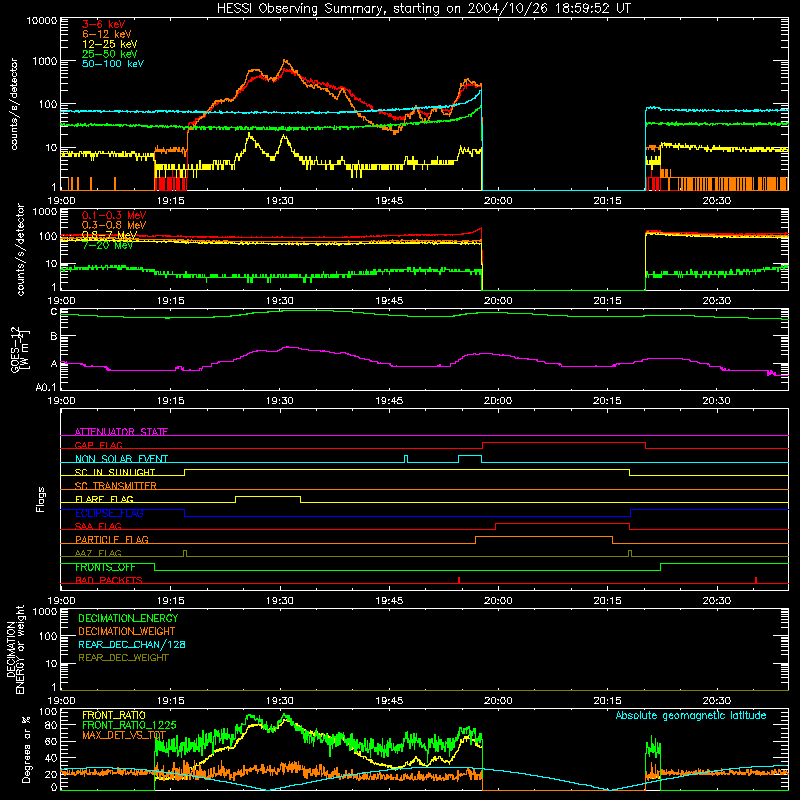This screenshot has height=800, width=800.
Task: Click the MAX_DET_VS_TOT legend entry
Action: click(124, 735)
